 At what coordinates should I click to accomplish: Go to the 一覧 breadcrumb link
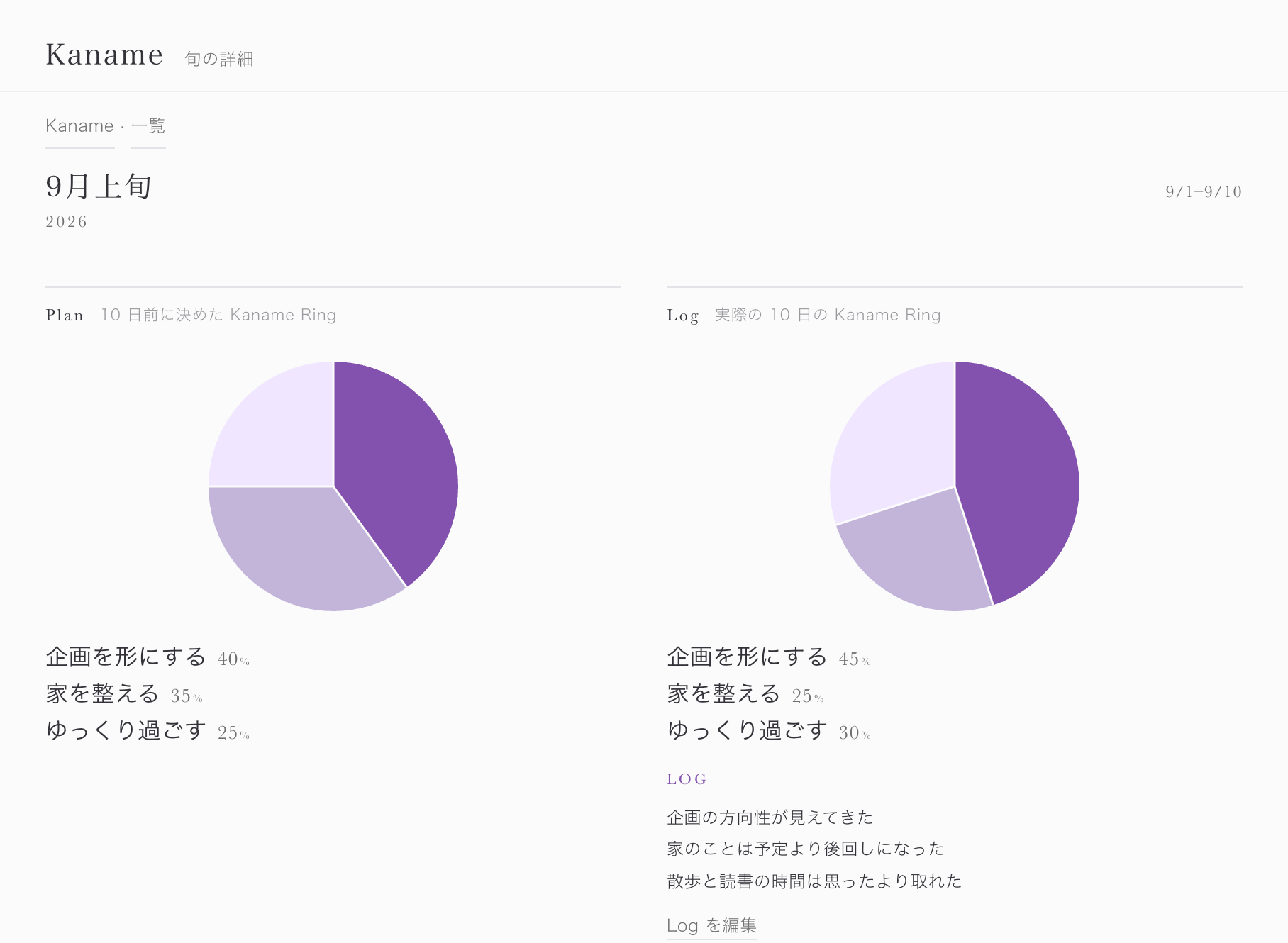(148, 126)
